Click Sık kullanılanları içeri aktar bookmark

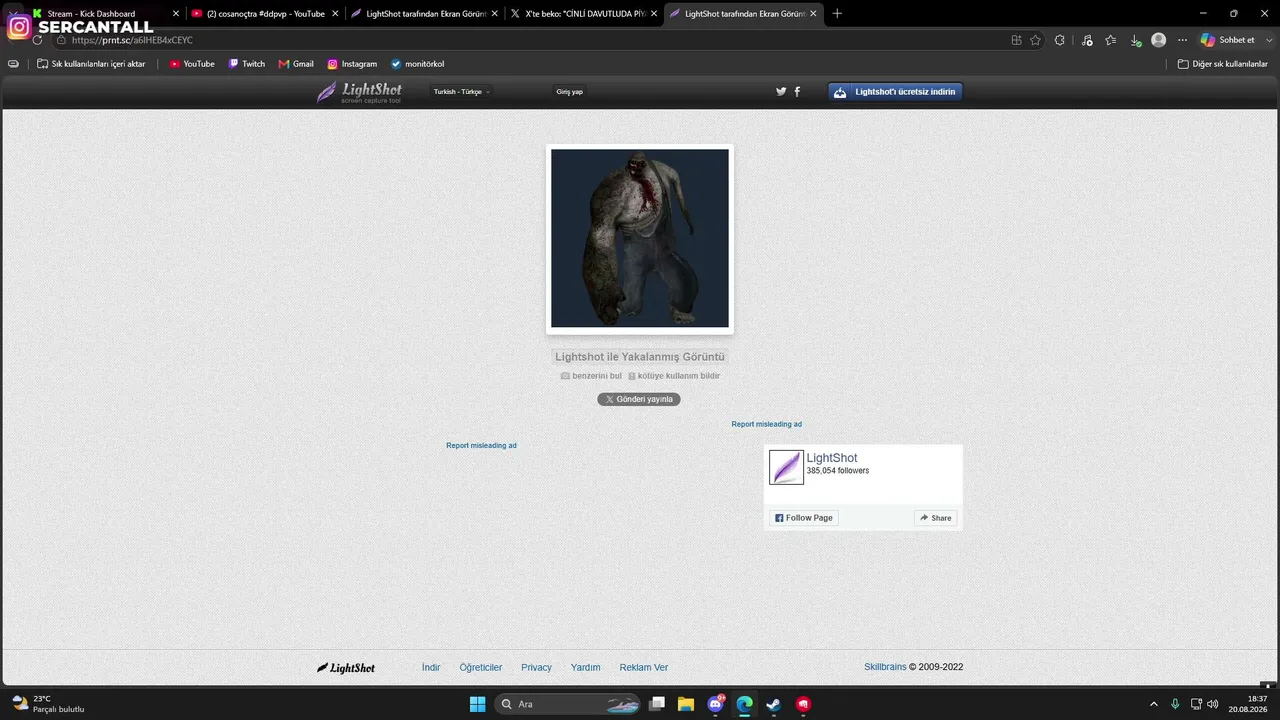pyautogui.click(x=91, y=64)
